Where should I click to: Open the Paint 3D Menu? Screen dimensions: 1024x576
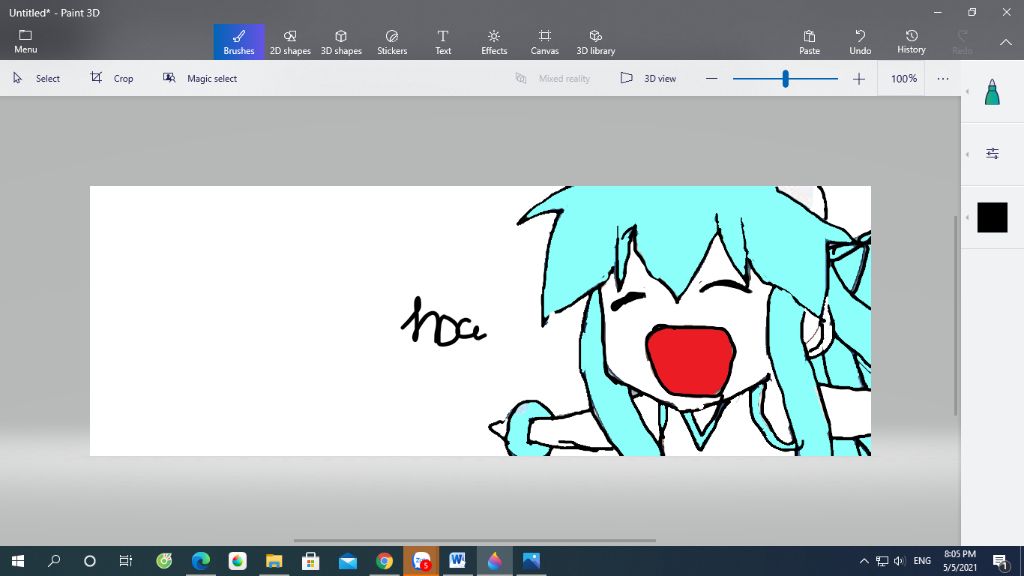pyautogui.click(x=24, y=40)
